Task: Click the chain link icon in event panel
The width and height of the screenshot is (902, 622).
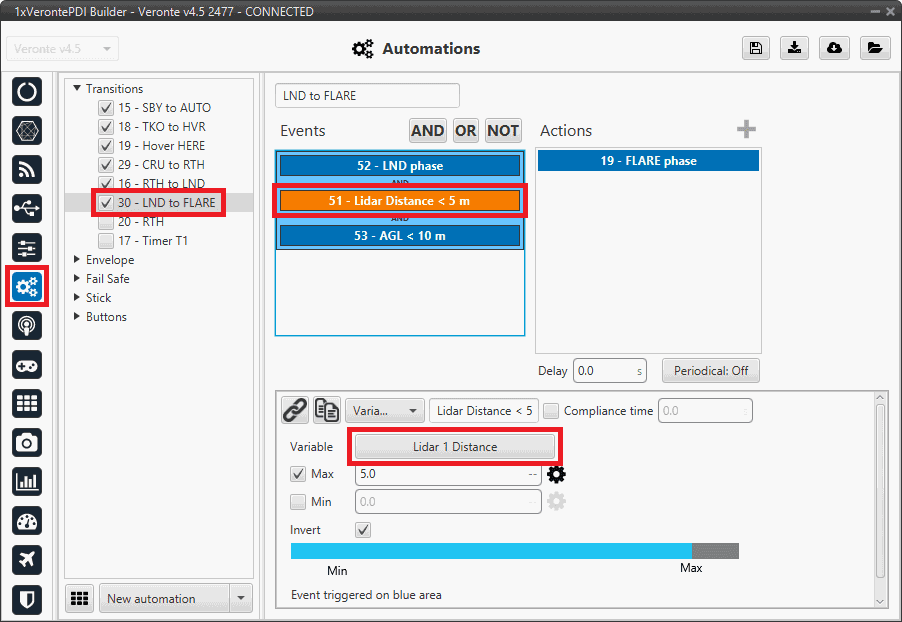Action: point(294,410)
